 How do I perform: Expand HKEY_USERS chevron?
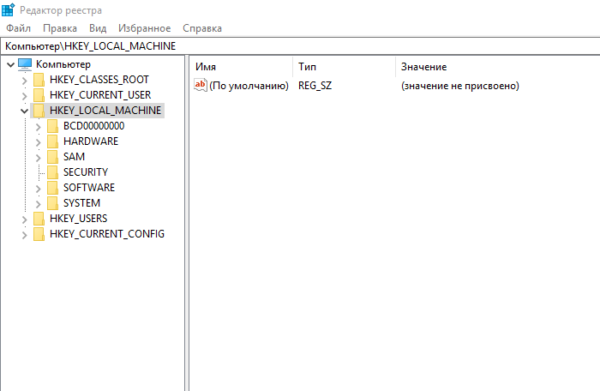click(24, 219)
